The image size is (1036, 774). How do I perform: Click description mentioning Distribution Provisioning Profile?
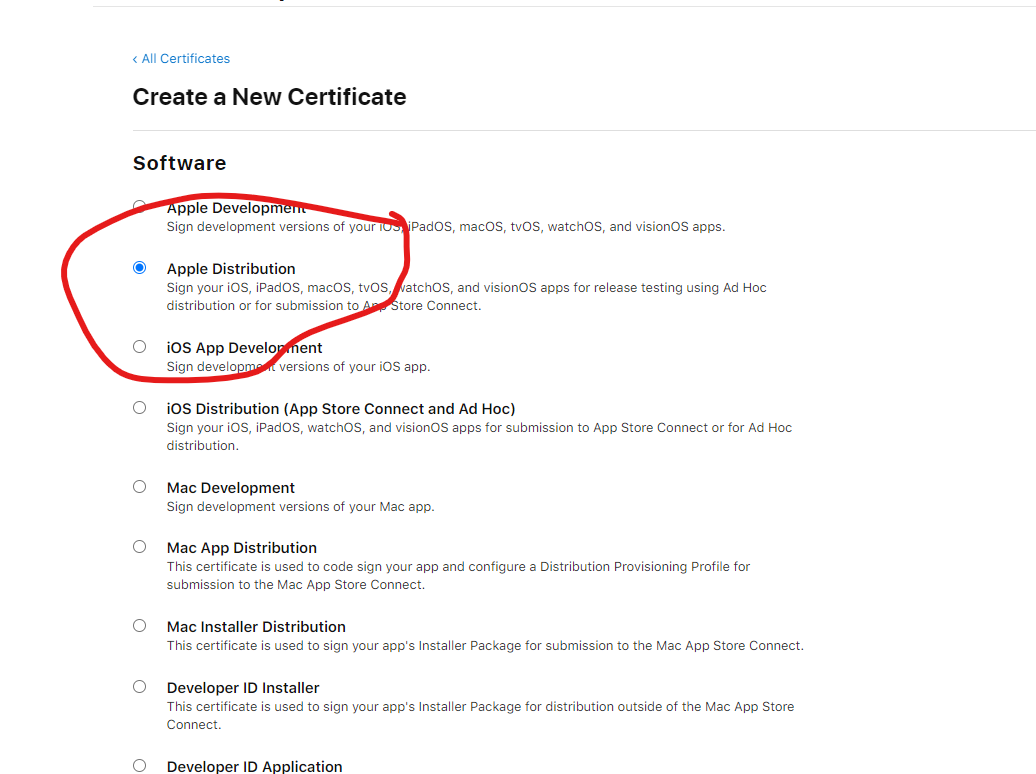coord(459,576)
